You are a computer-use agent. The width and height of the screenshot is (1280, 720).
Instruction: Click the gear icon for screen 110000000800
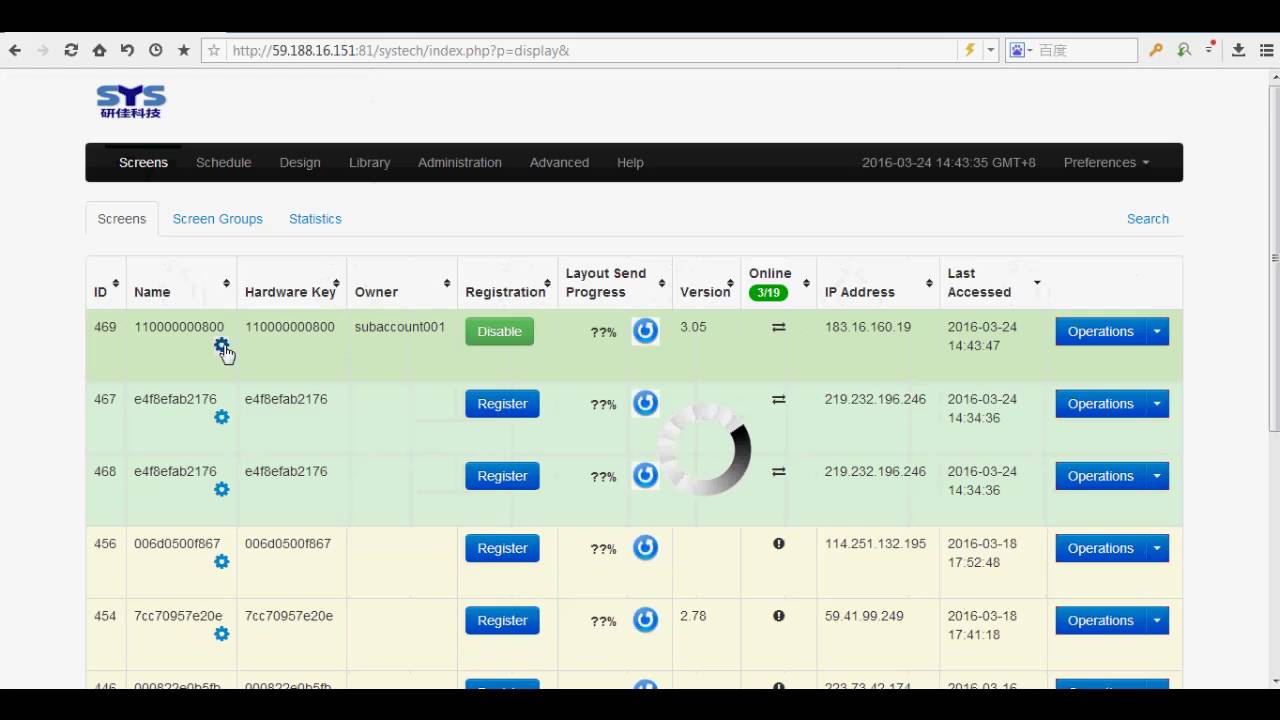pyautogui.click(x=221, y=345)
